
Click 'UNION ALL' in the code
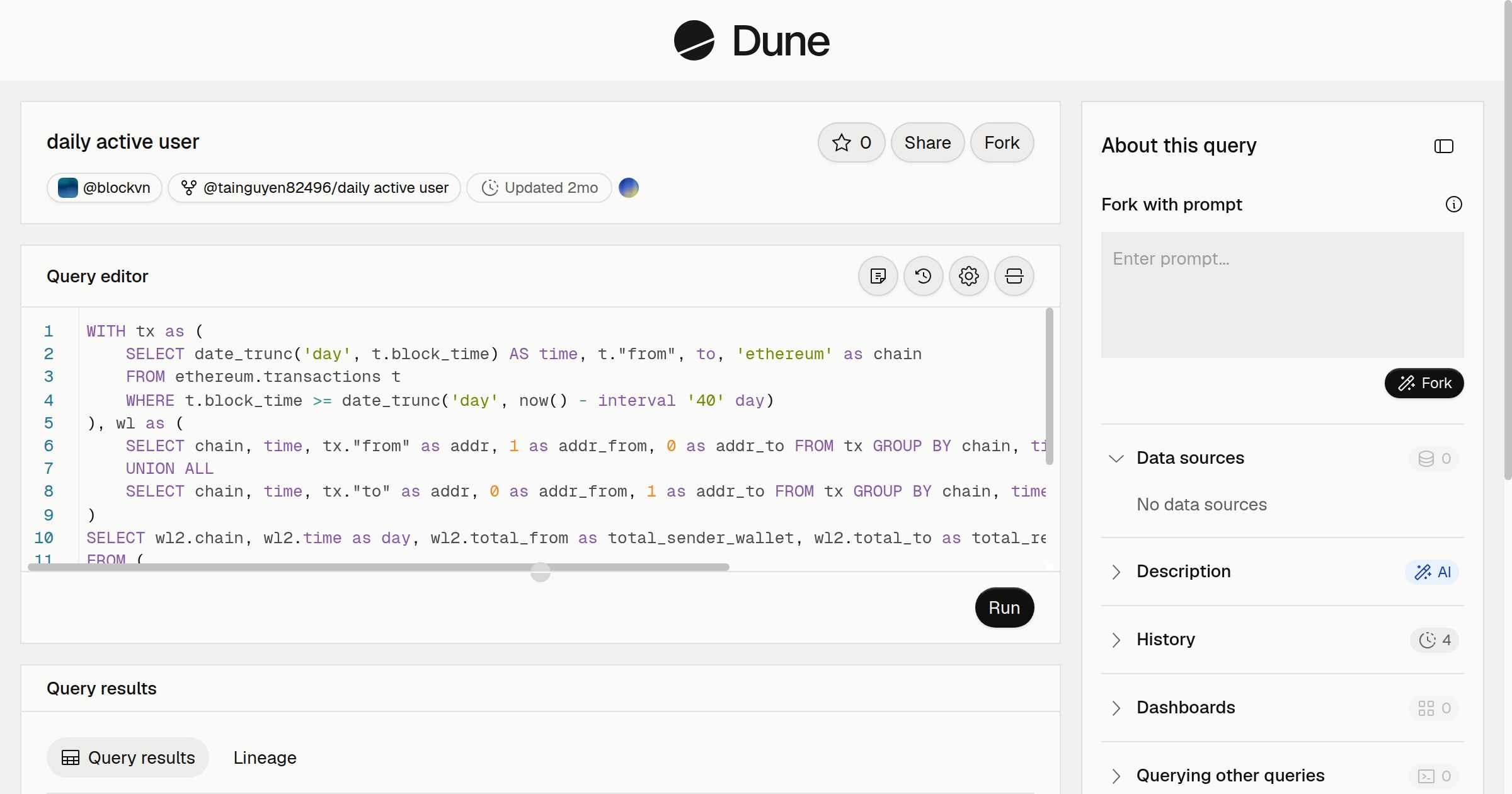(x=169, y=469)
